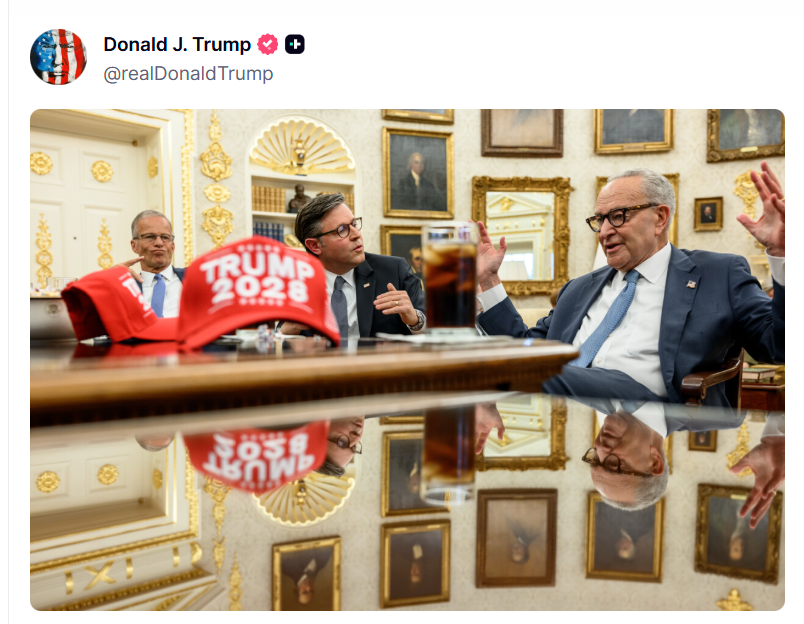This screenshot has width=804, height=624.
Task: Click the pink verified checkmark badge
Action: click(x=267, y=44)
